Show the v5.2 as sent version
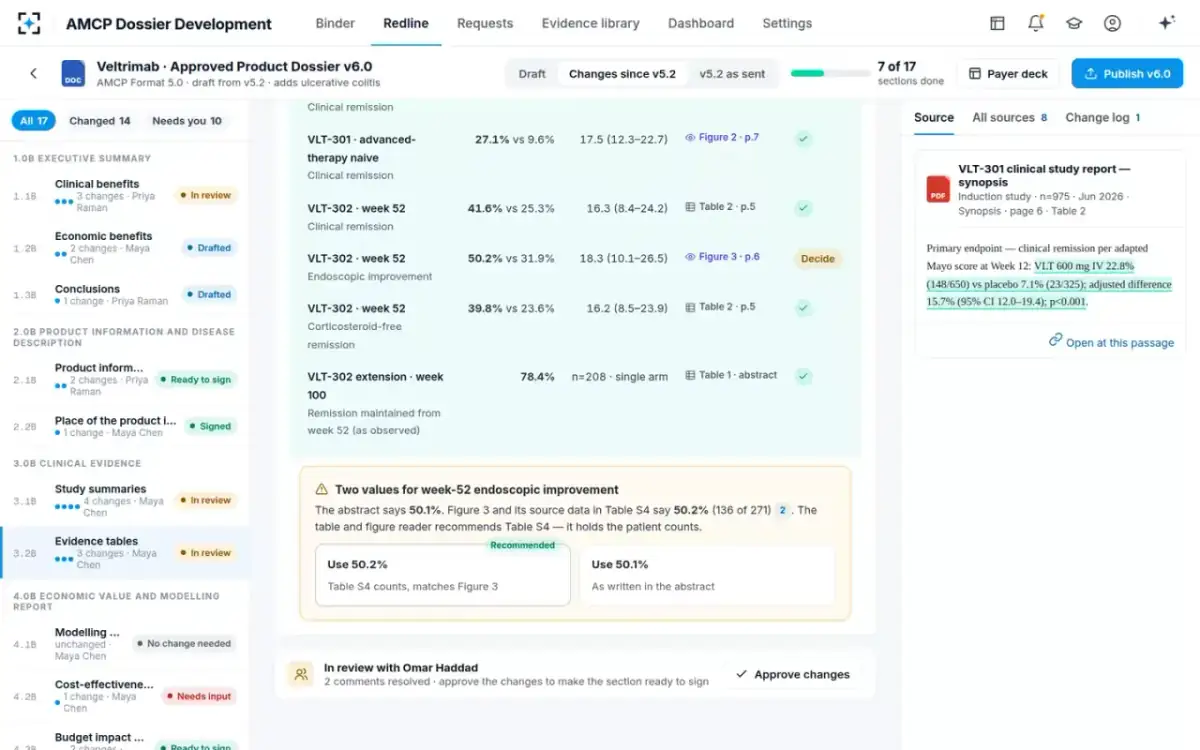Image resolution: width=1200 pixels, height=750 pixels. click(x=732, y=74)
